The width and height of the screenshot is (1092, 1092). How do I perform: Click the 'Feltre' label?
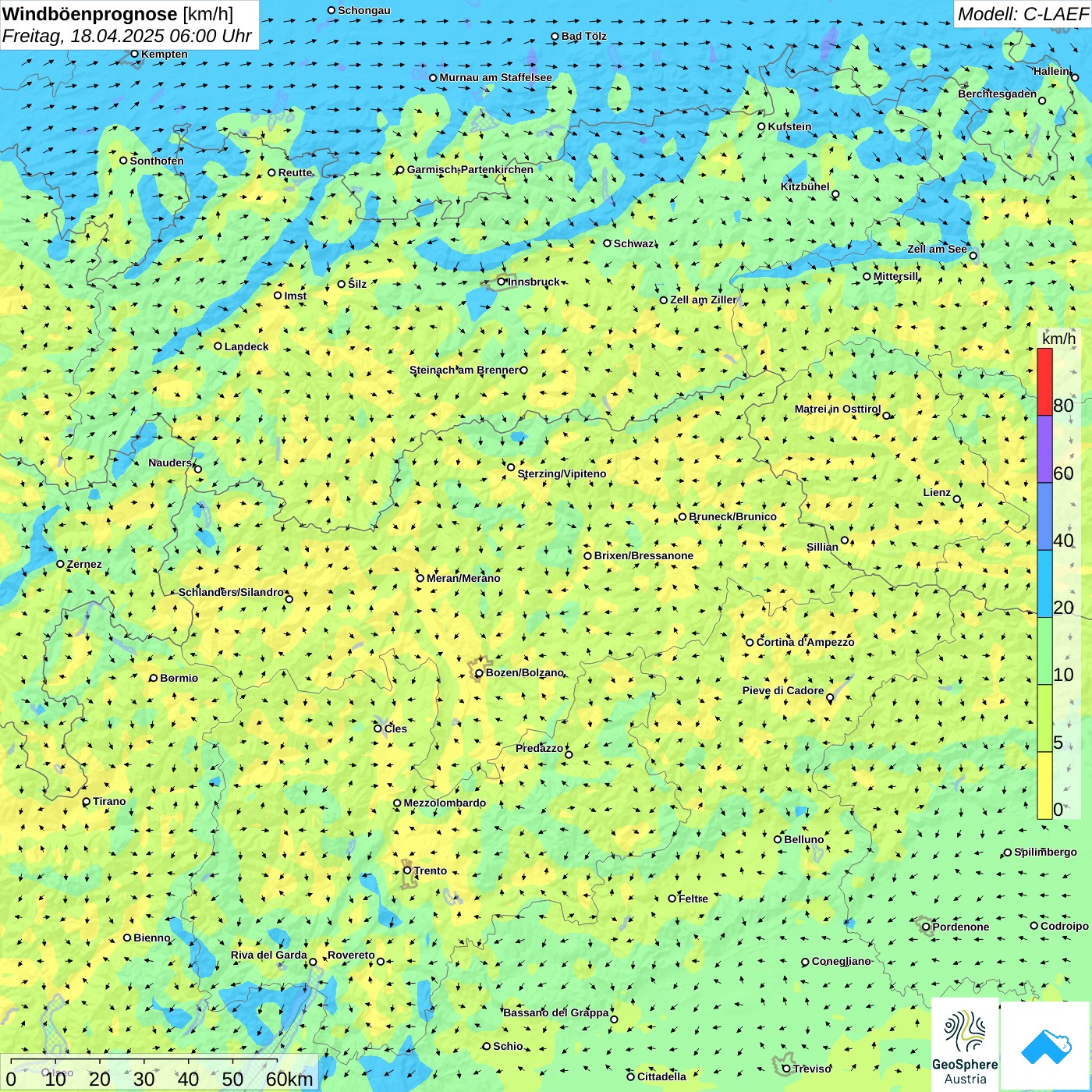(693, 899)
